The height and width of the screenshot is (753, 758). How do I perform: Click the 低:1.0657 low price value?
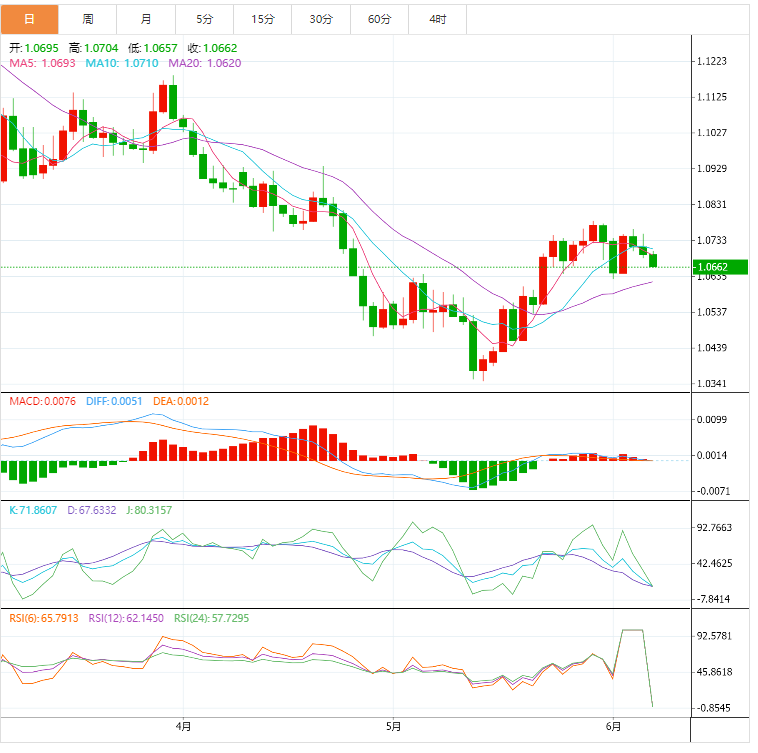[153, 48]
